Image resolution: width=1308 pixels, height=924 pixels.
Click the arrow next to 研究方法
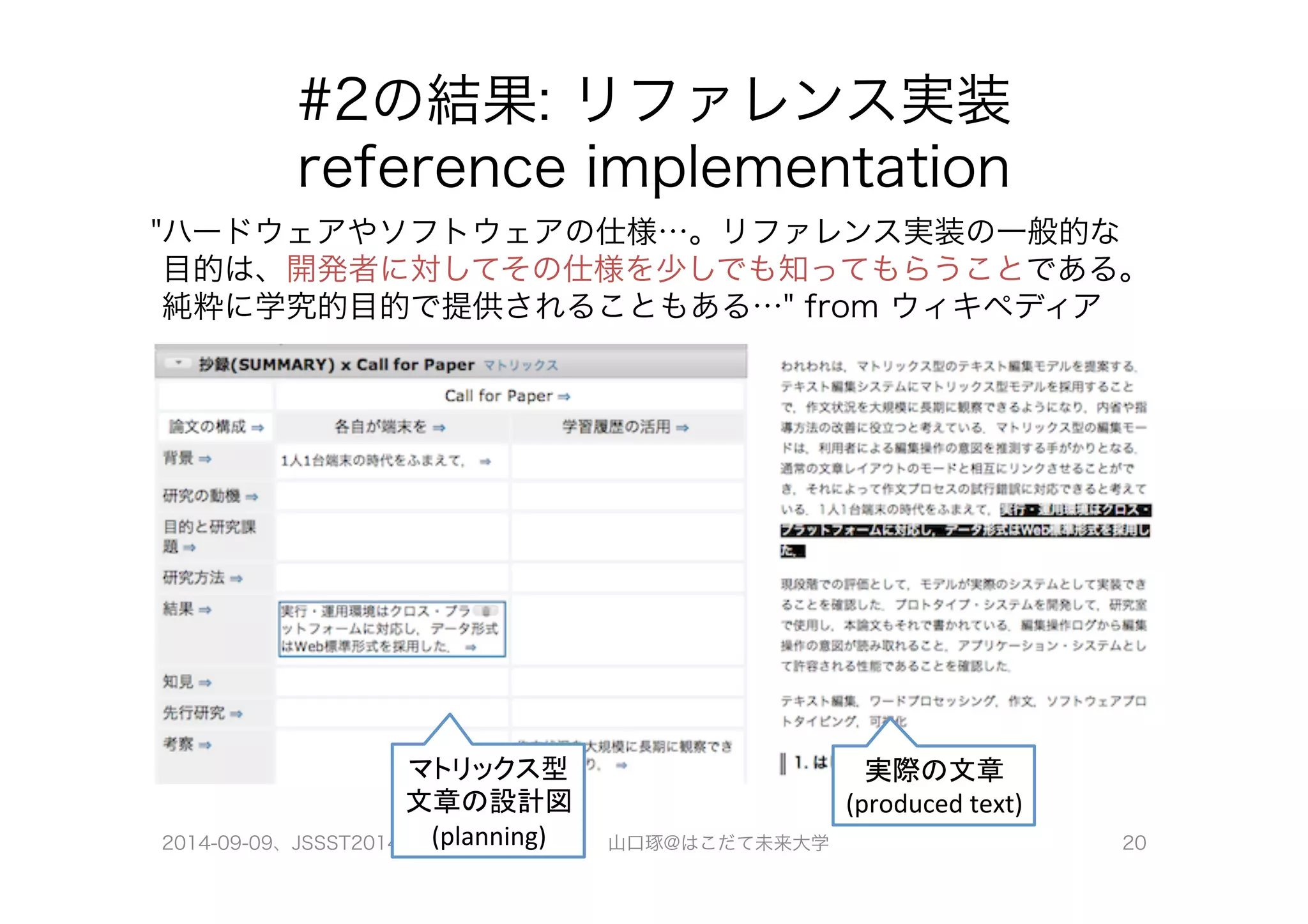236,579
